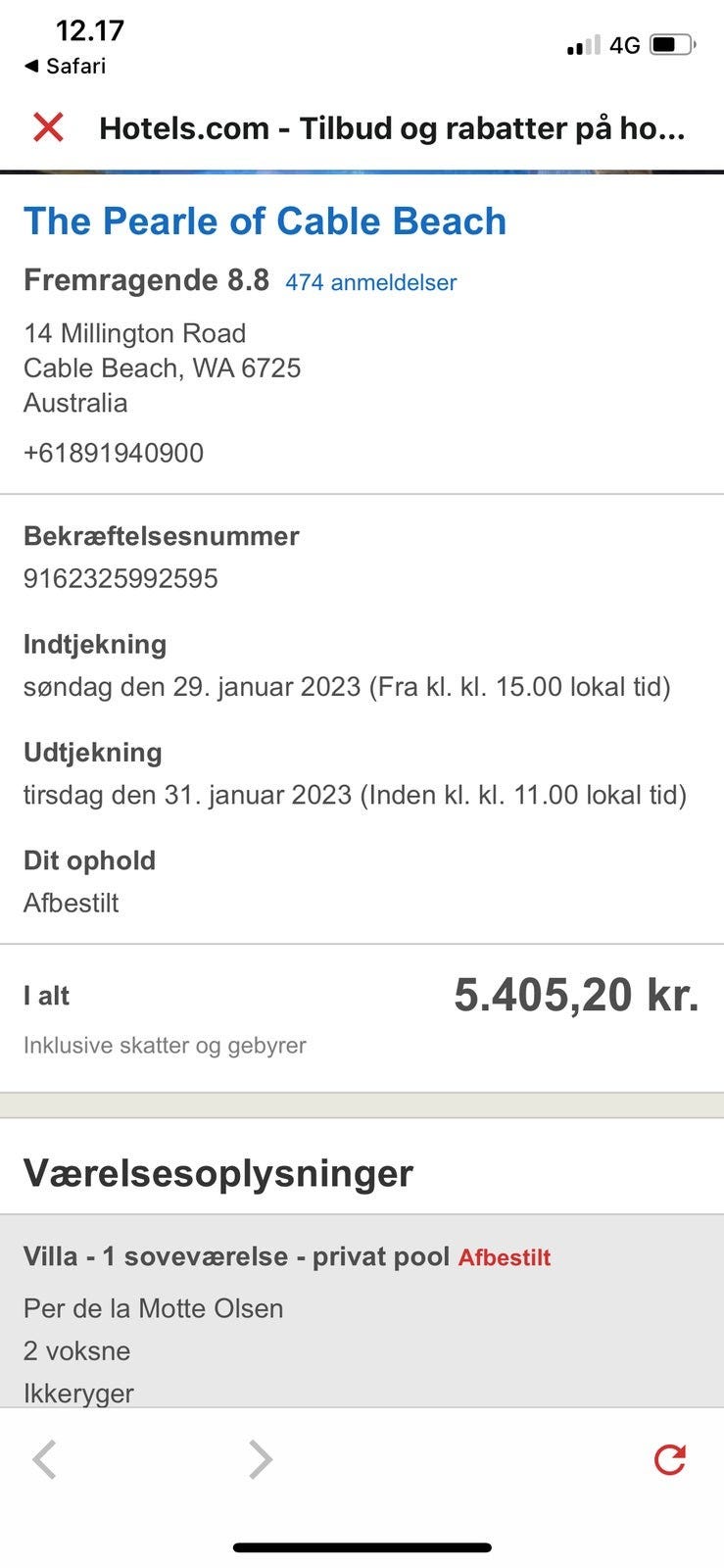Screen dimensions: 724x1568
Task: Go back with the left chevron arrow
Action: pos(44,1459)
